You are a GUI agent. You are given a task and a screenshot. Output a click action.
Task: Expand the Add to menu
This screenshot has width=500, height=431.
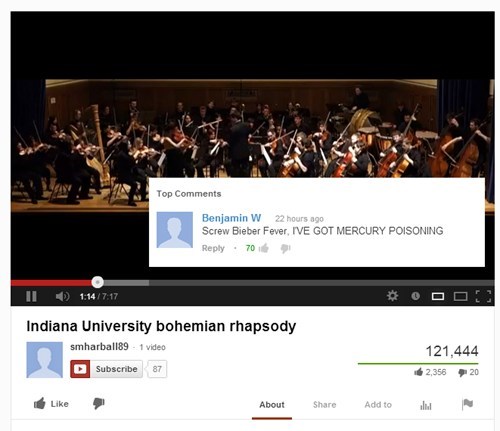point(378,405)
